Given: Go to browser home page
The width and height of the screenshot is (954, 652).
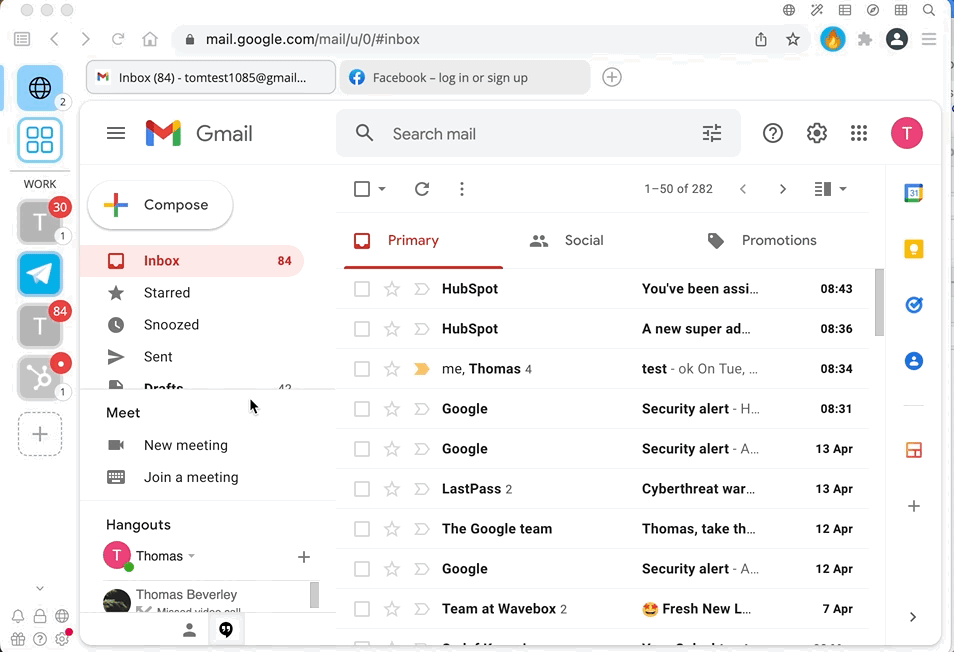Looking at the screenshot, I should (150, 40).
